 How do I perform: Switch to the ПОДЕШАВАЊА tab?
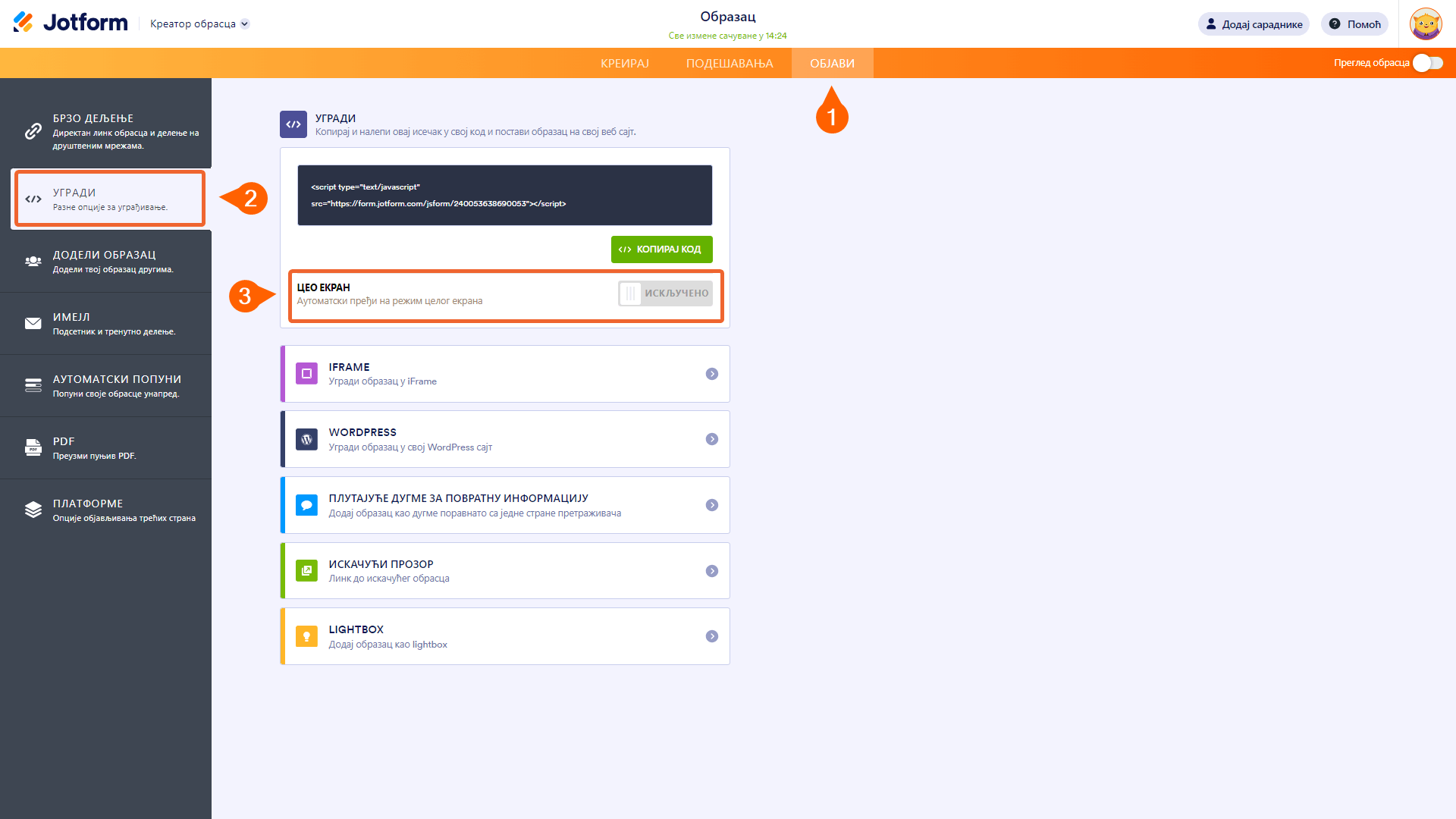tap(730, 64)
